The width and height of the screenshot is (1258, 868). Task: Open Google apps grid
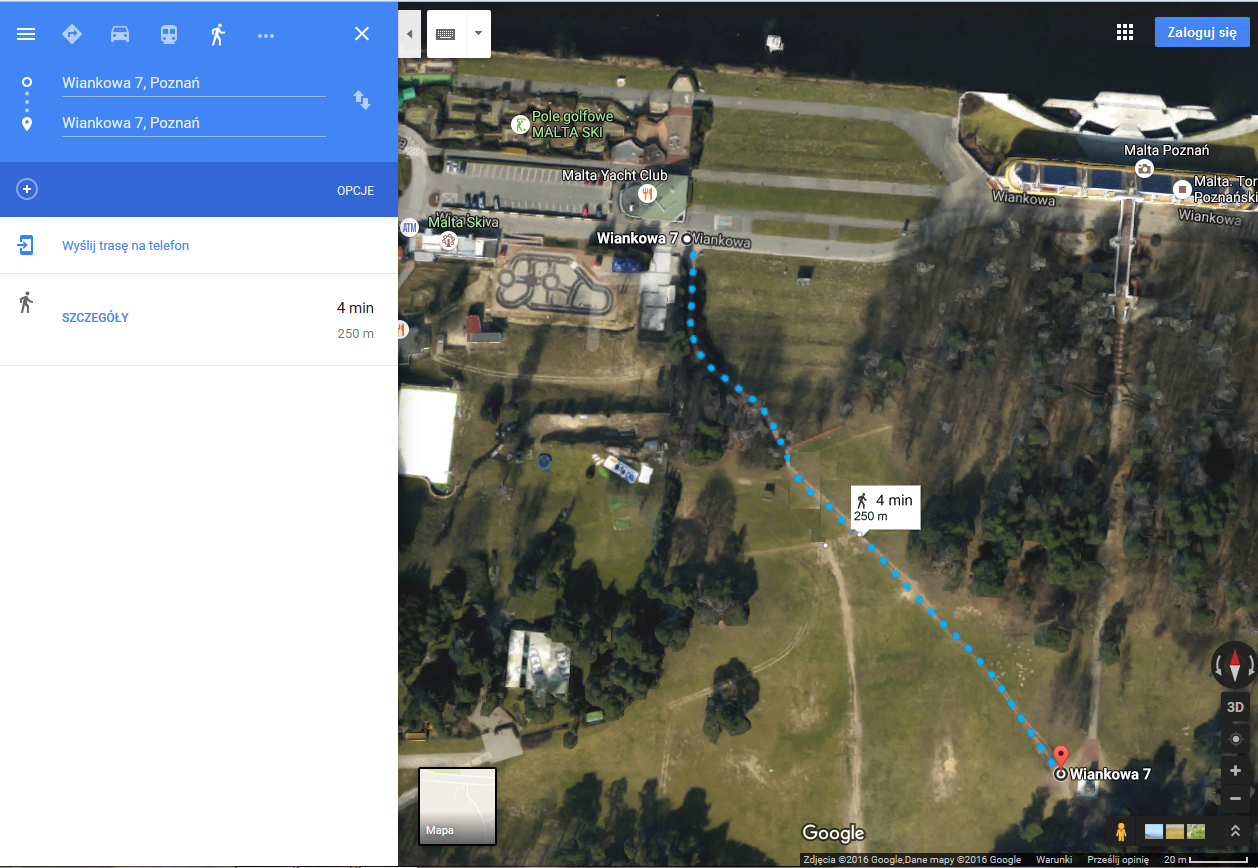[x=1125, y=32]
